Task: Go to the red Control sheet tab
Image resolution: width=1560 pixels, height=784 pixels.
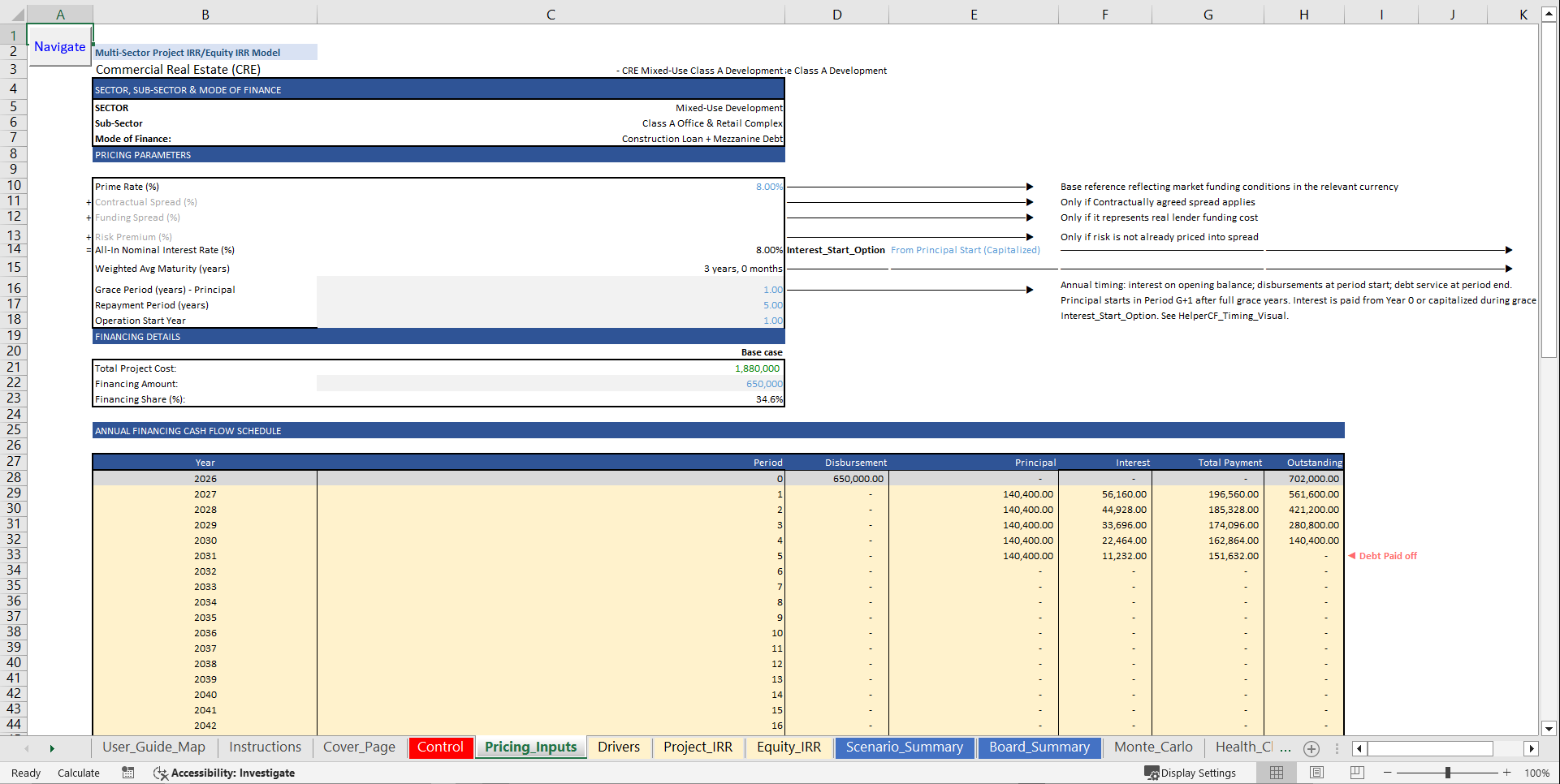Action: point(440,747)
